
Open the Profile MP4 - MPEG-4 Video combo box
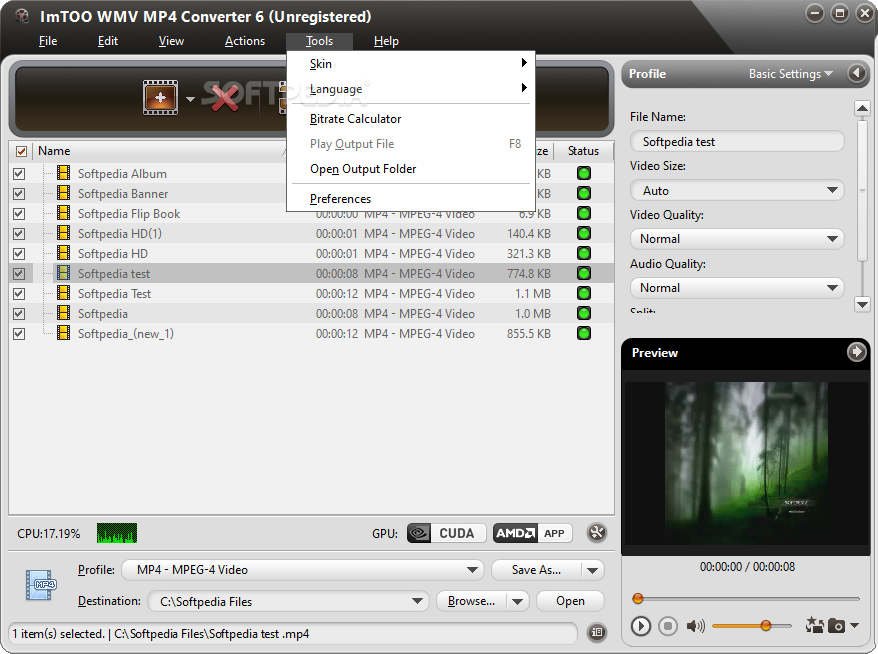coord(303,570)
